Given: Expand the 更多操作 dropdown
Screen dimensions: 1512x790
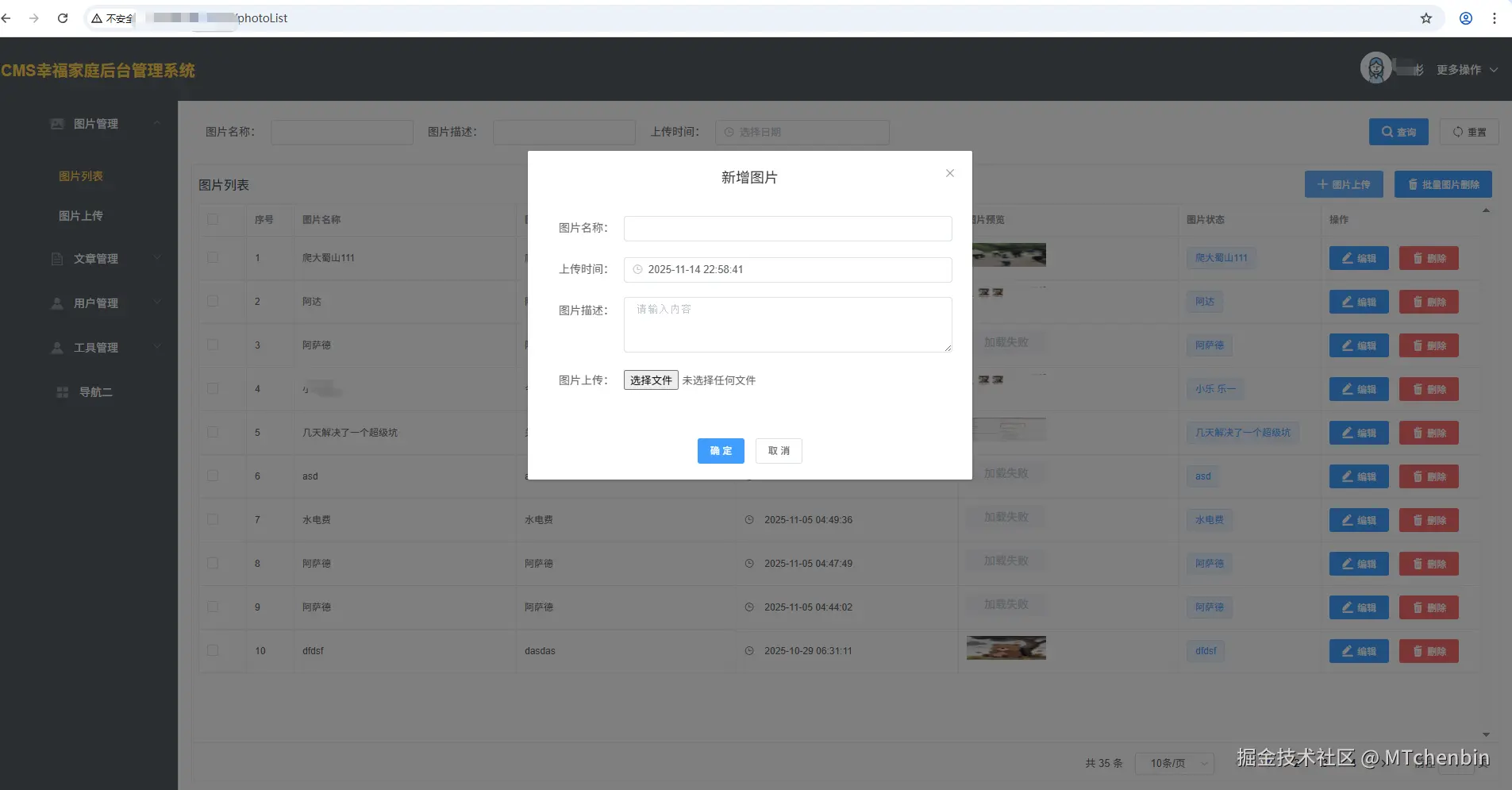Looking at the screenshot, I should tap(1467, 70).
